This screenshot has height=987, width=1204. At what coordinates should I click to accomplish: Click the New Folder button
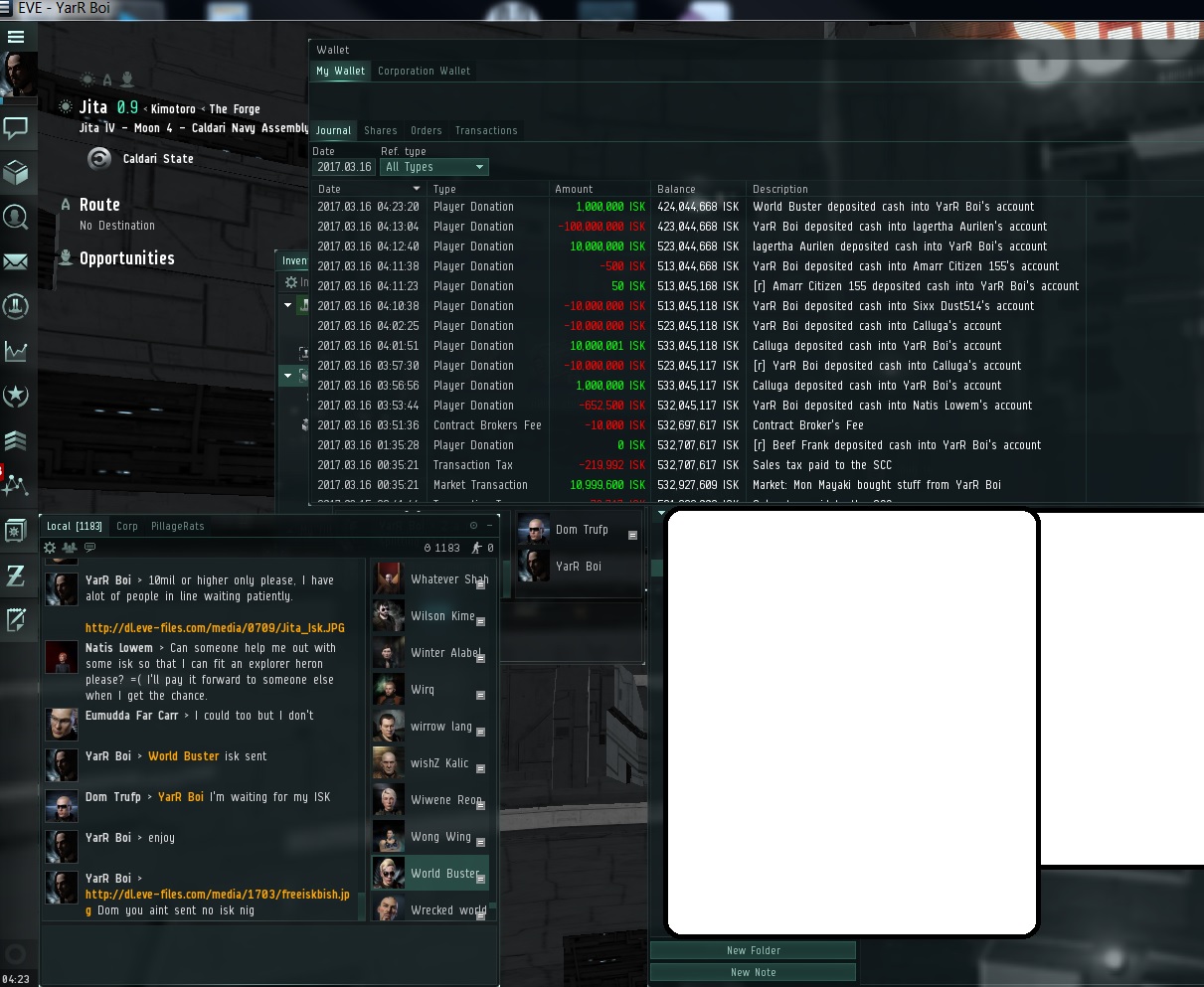click(753, 950)
